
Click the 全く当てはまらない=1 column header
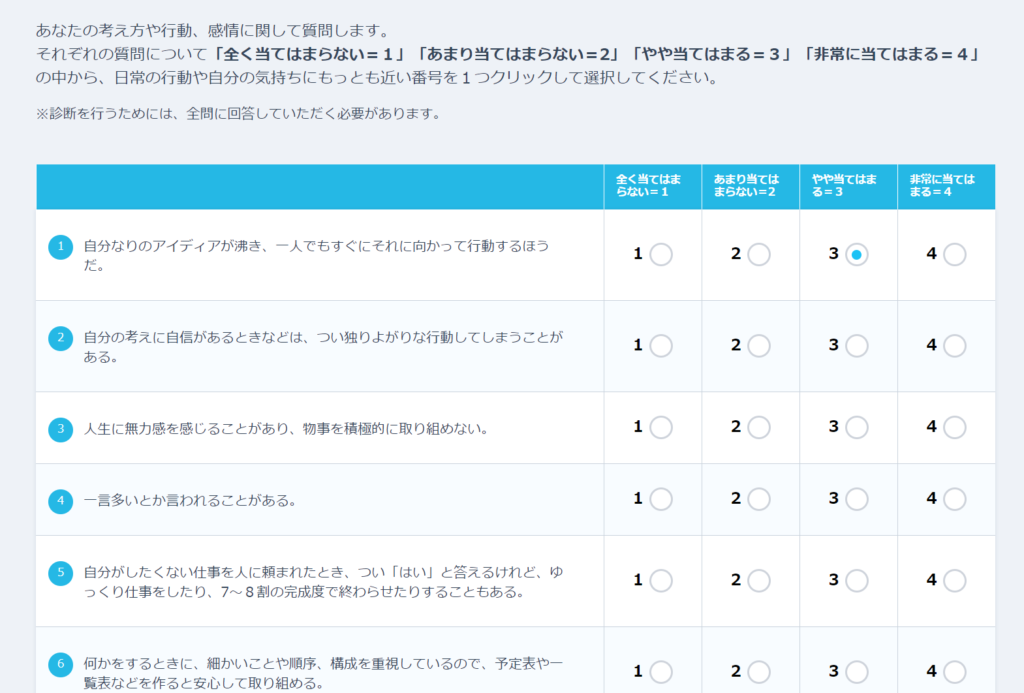click(652, 185)
